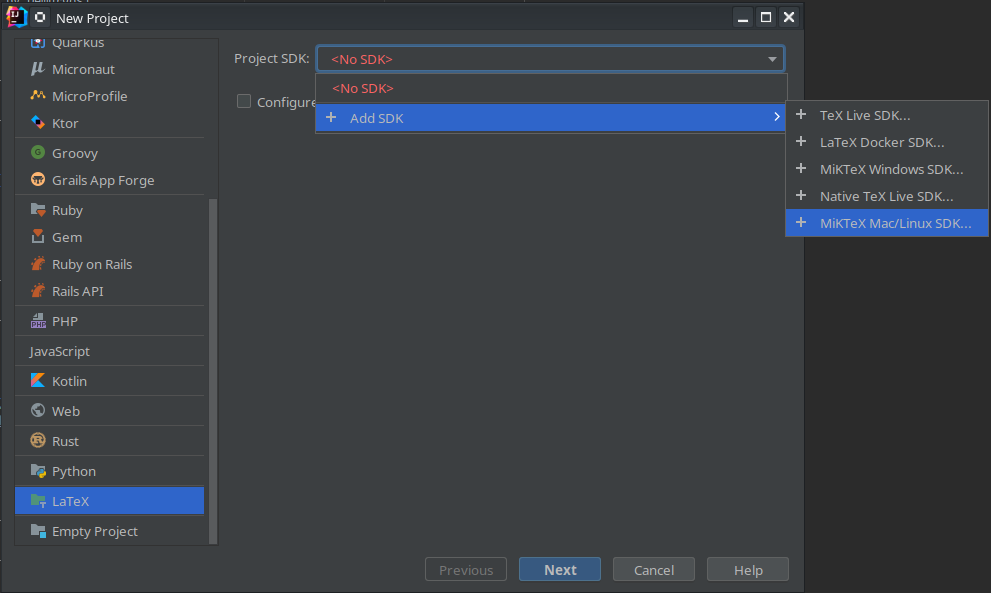Select Rust project type label
This screenshot has width=991, height=593.
(x=65, y=441)
